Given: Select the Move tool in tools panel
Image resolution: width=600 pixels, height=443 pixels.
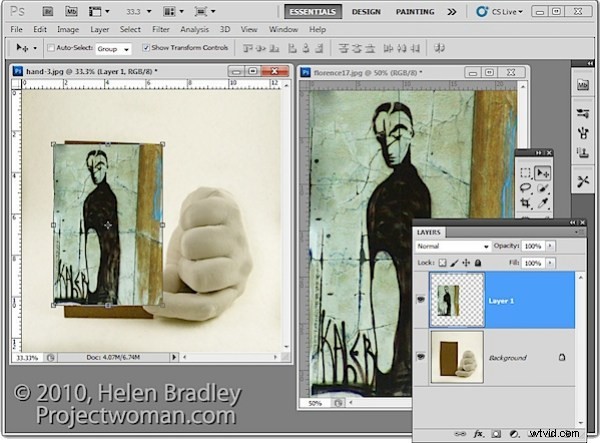Looking at the screenshot, I should 543,173.
